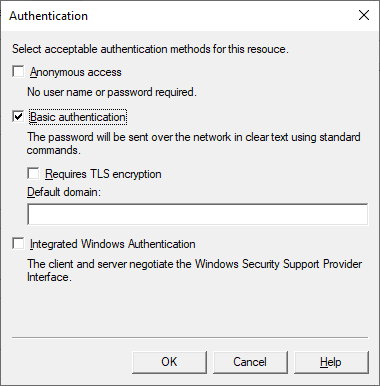The height and width of the screenshot is (386, 380).
Task: Open the Help button
Action: click(x=331, y=362)
